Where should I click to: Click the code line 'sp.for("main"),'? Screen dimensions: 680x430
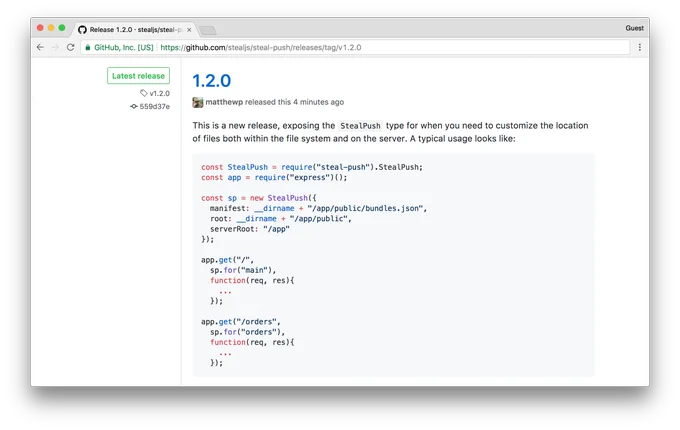pyautogui.click(x=243, y=270)
